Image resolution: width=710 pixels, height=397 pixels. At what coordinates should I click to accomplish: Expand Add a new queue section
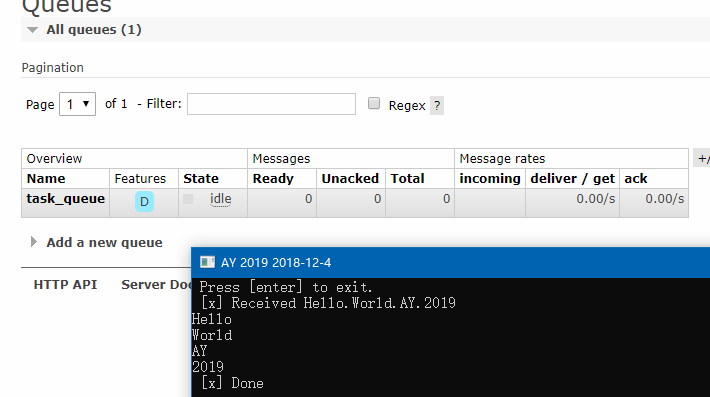tap(96, 243)
